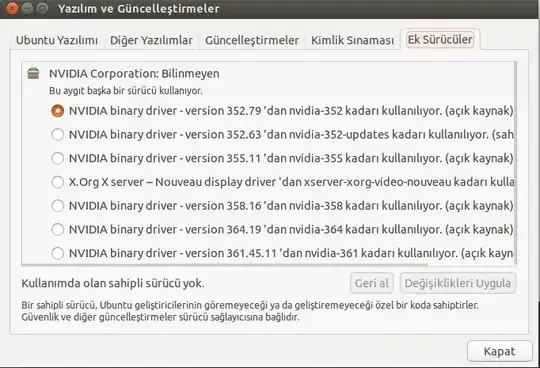This screenshot has width=540, height=368.
Task: Select NVIDIA driver version 352.63 nvidia-352-updates
Action: click(58, 135)
